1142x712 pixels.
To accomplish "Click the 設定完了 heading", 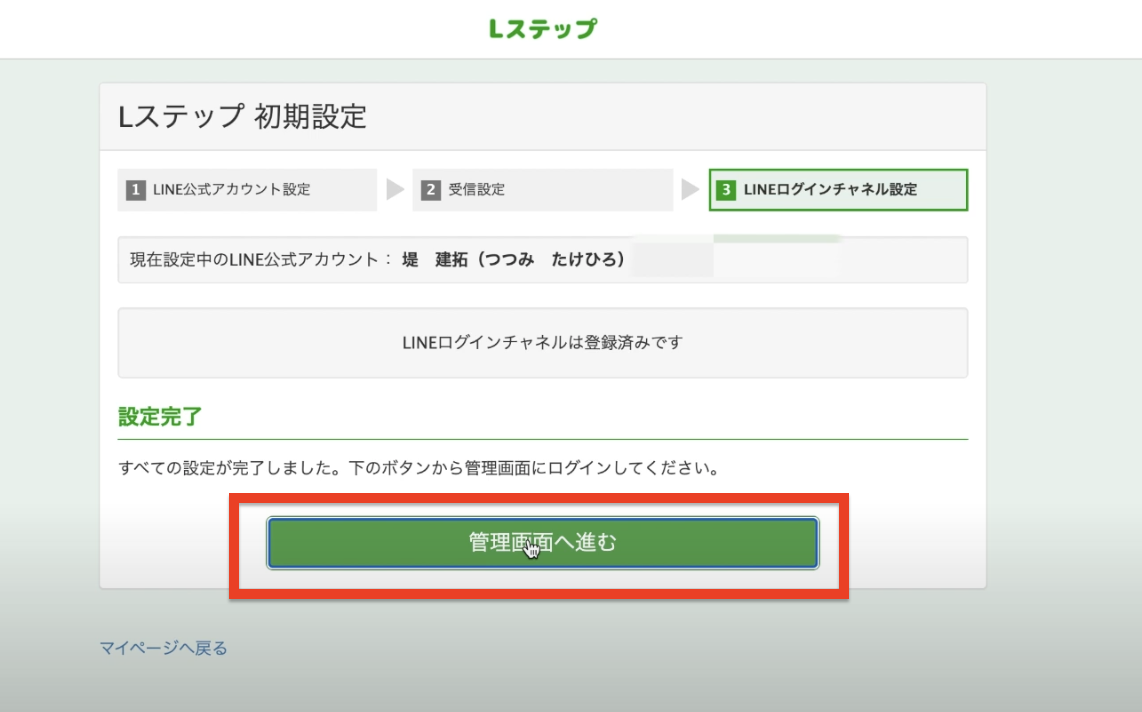I will (160, 417).
